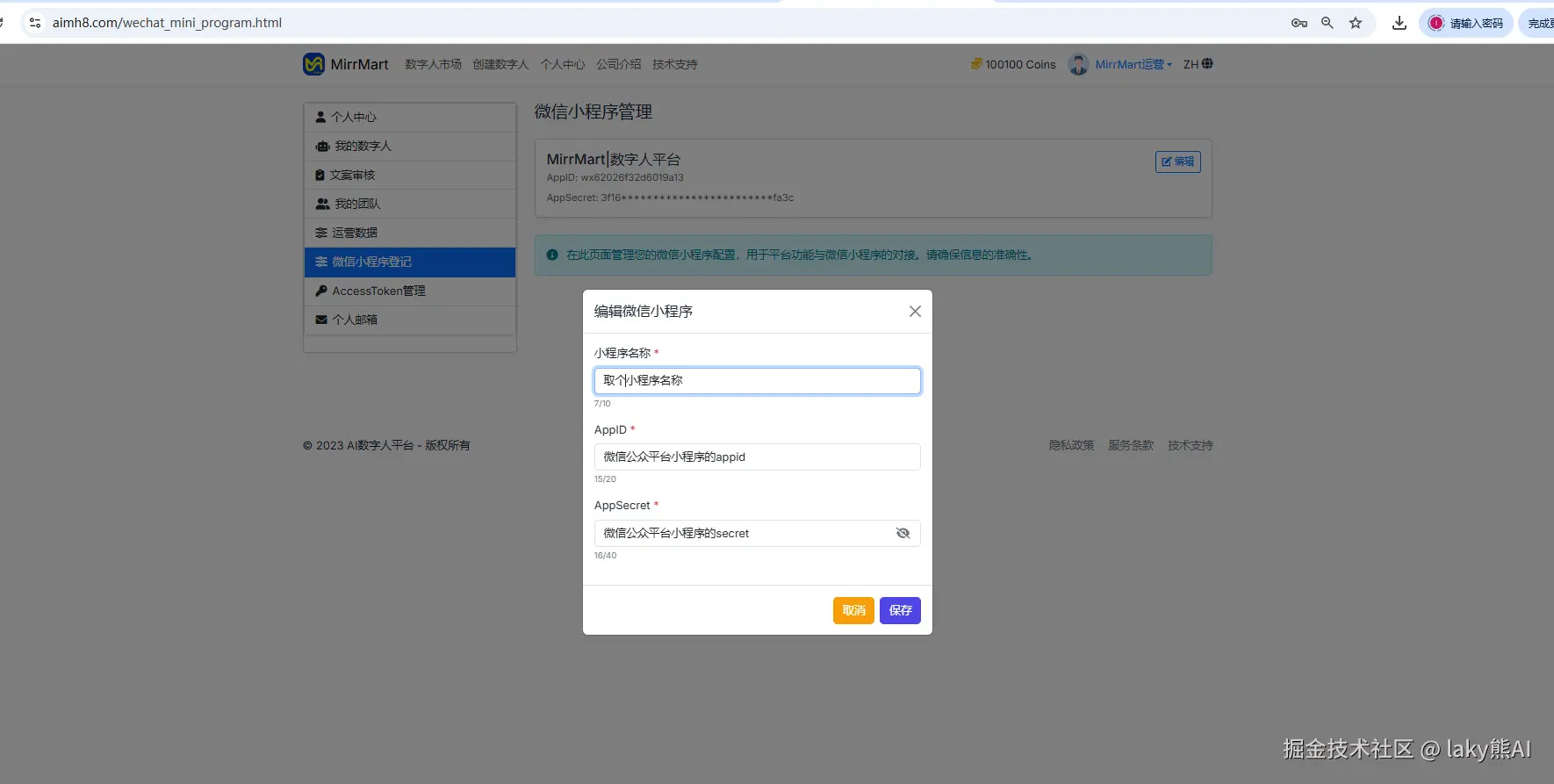
Task: Open browser downloads icon
Action: 1399,23
